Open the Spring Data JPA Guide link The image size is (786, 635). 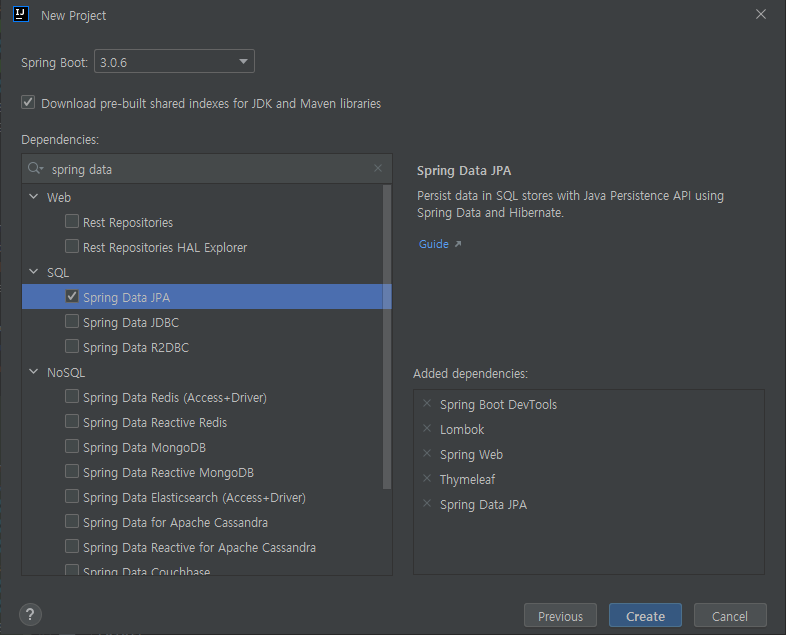[440, 244]
